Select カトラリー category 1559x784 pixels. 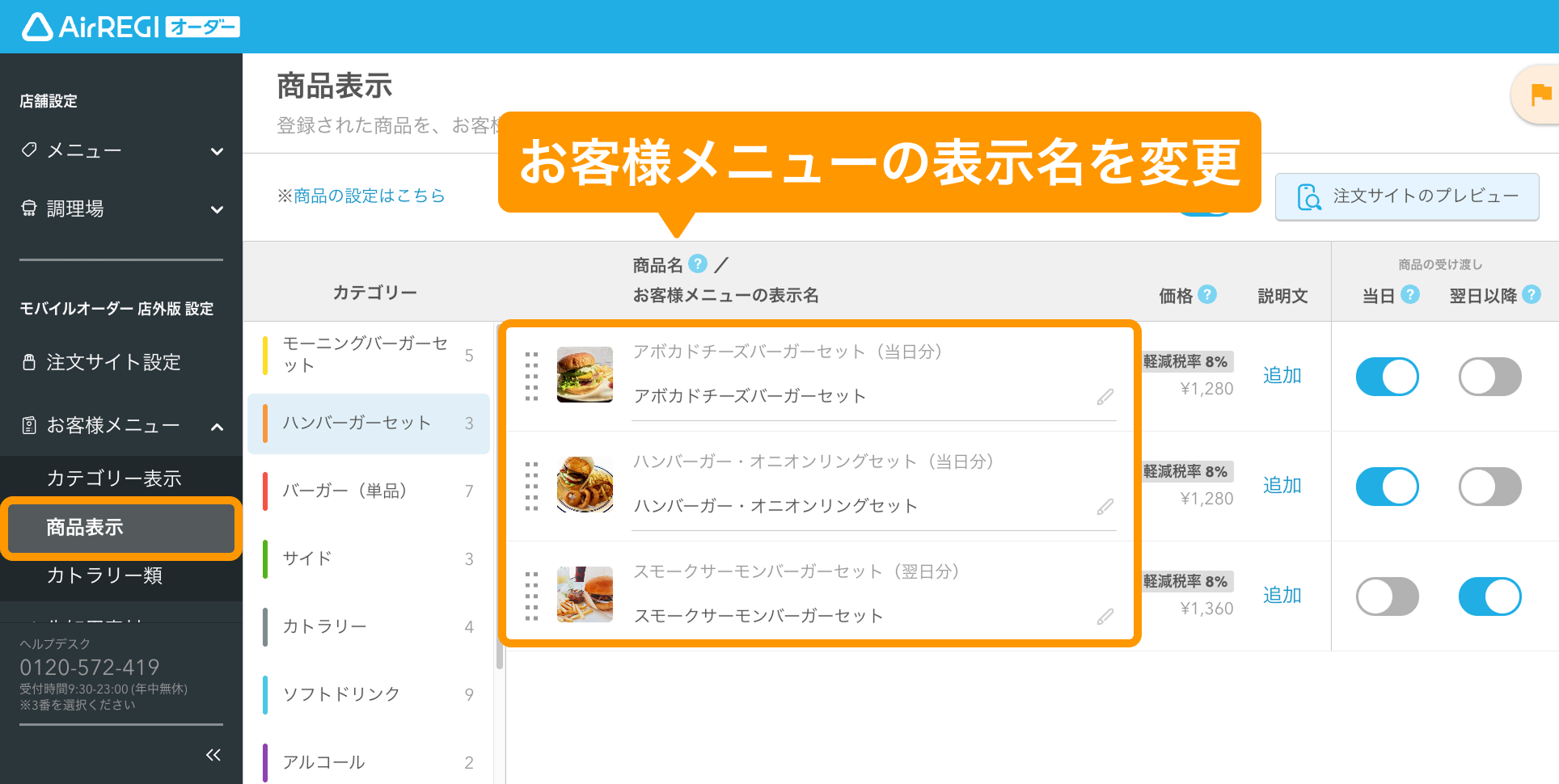coord(369,626)
